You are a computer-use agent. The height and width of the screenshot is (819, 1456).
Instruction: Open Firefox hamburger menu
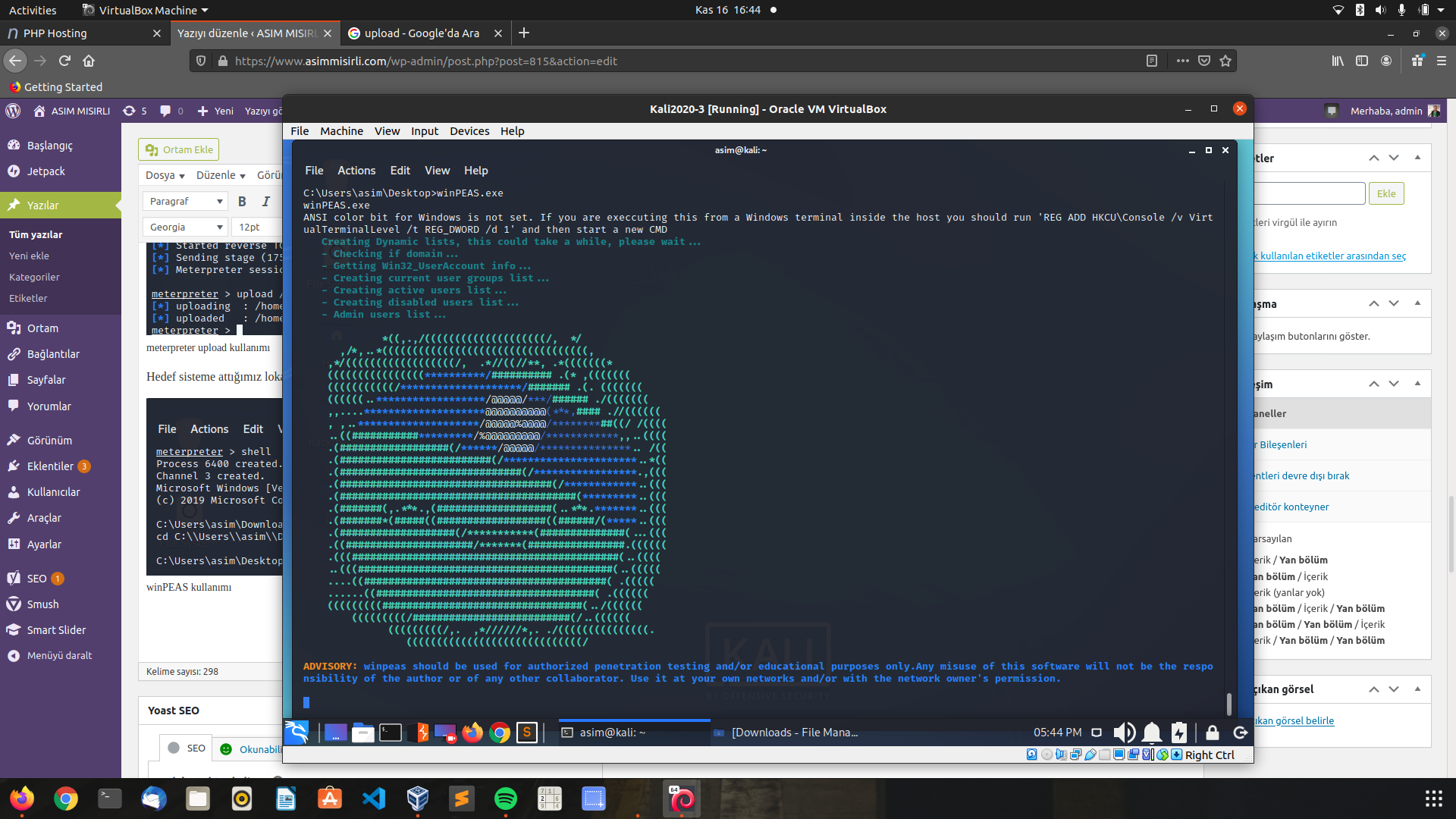pos(1441,61)
